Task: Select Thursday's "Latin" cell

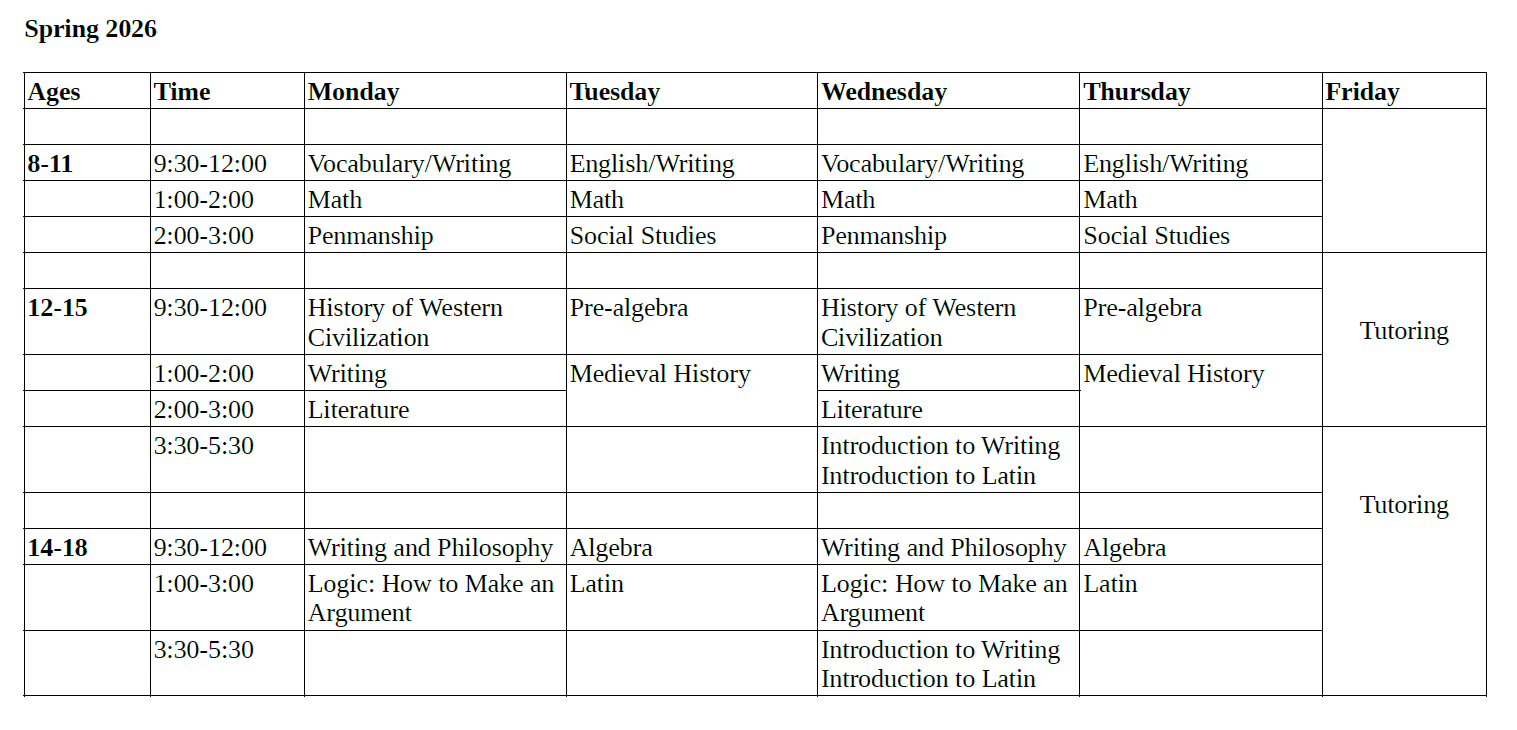Action: [x=1110, y=584]
